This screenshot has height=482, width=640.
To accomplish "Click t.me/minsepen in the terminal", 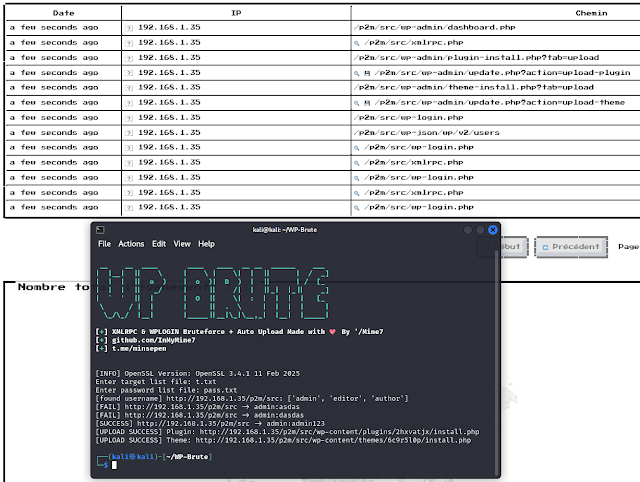I will click(139, 349).
